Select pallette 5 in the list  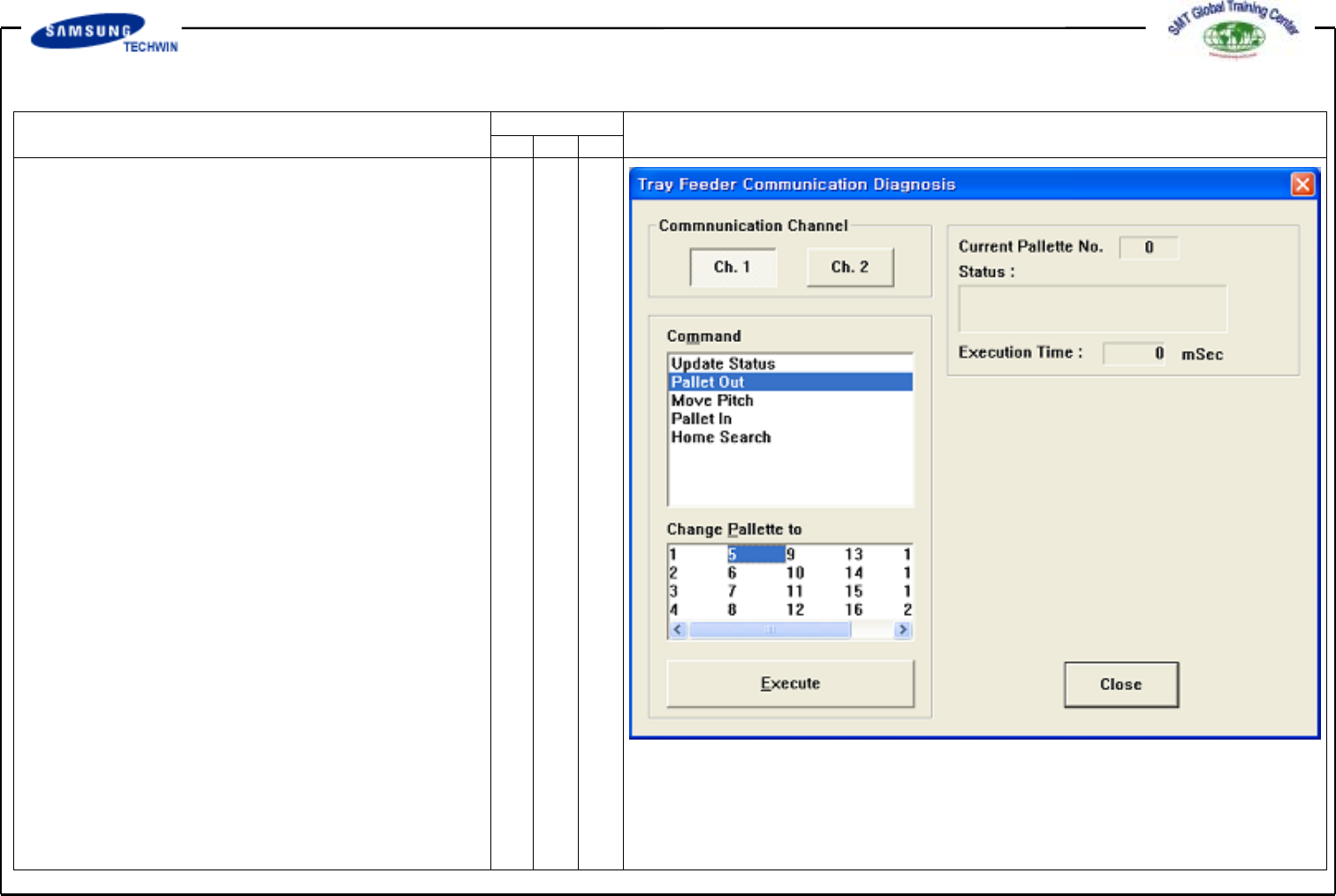[755, 554]
